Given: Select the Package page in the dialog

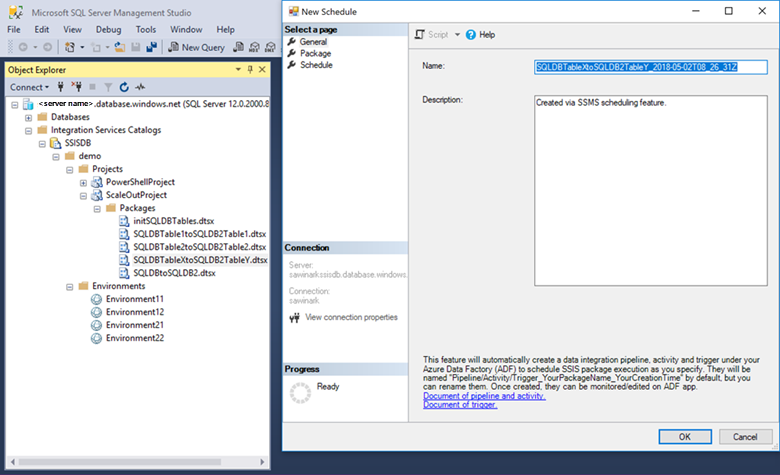Looking at the screenshot, I should [315, 53].
